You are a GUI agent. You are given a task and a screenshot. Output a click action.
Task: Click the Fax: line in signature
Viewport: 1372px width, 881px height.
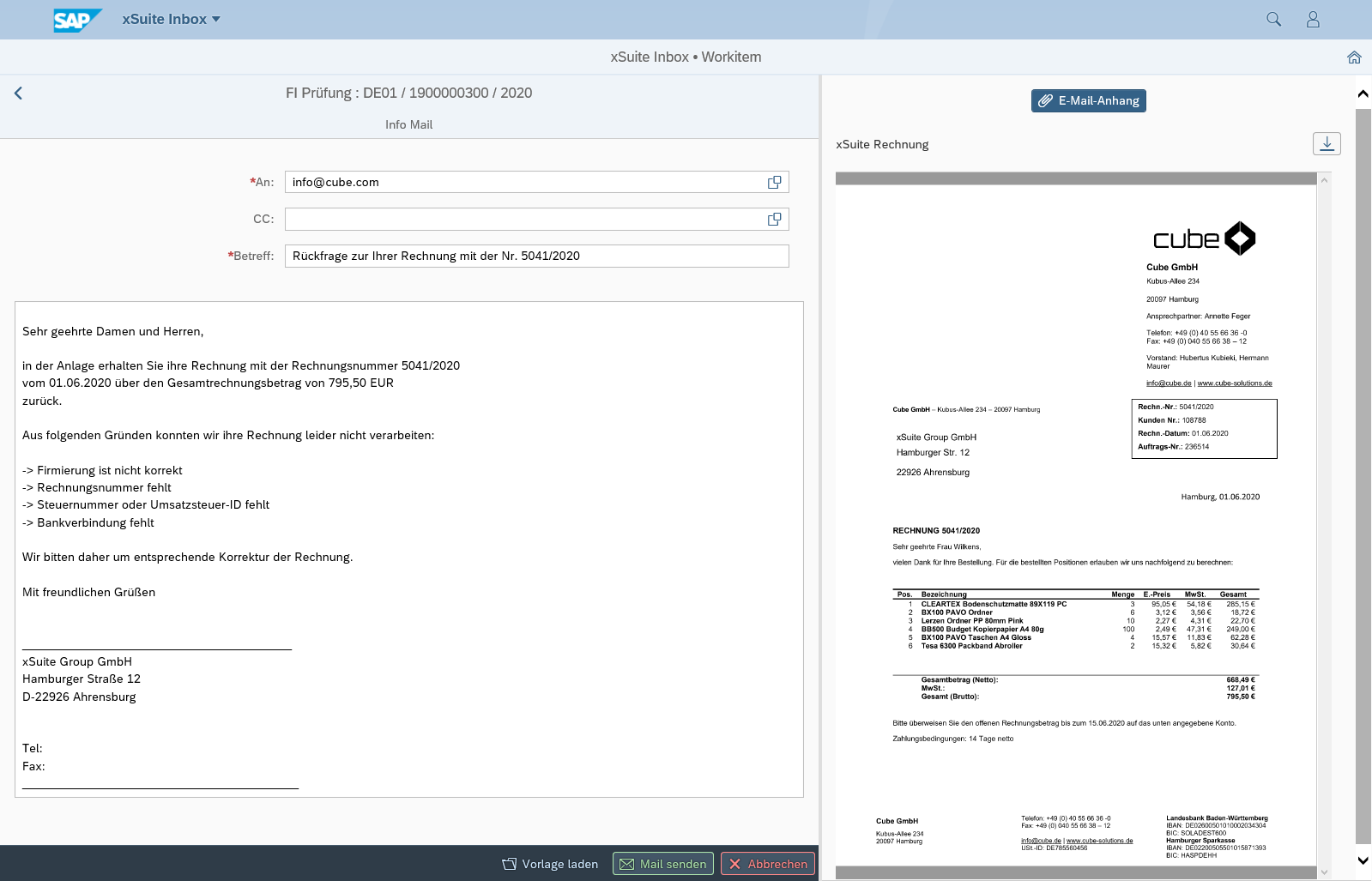click(x=33, y=766)
